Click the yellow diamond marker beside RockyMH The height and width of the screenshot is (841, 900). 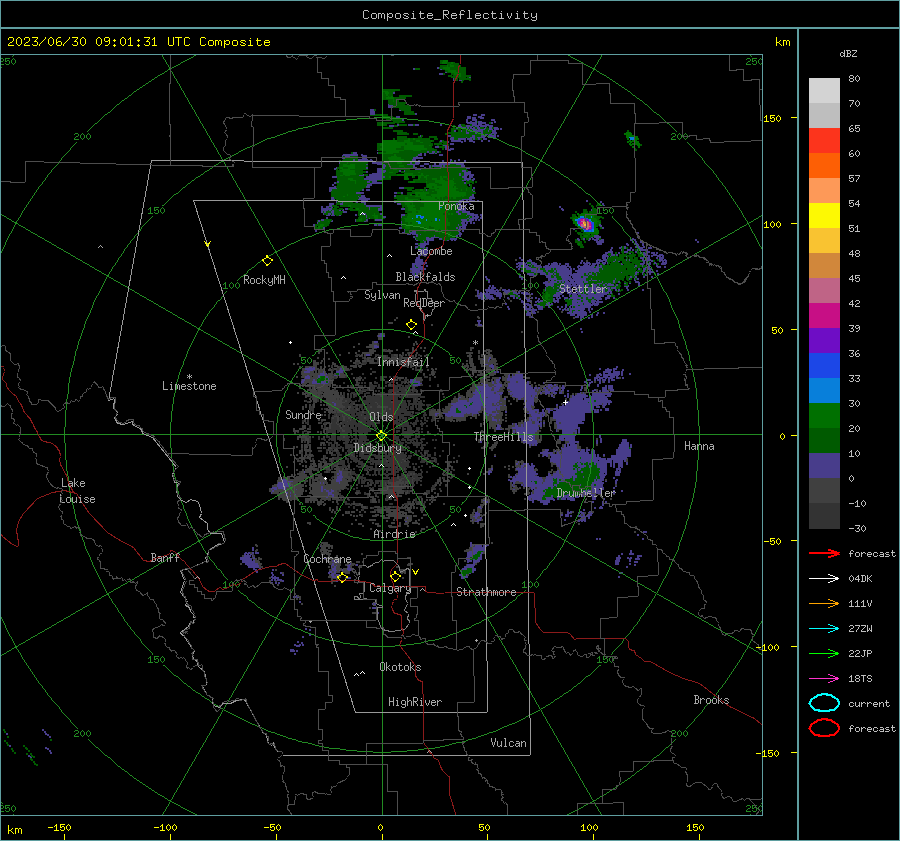point(267,261)
